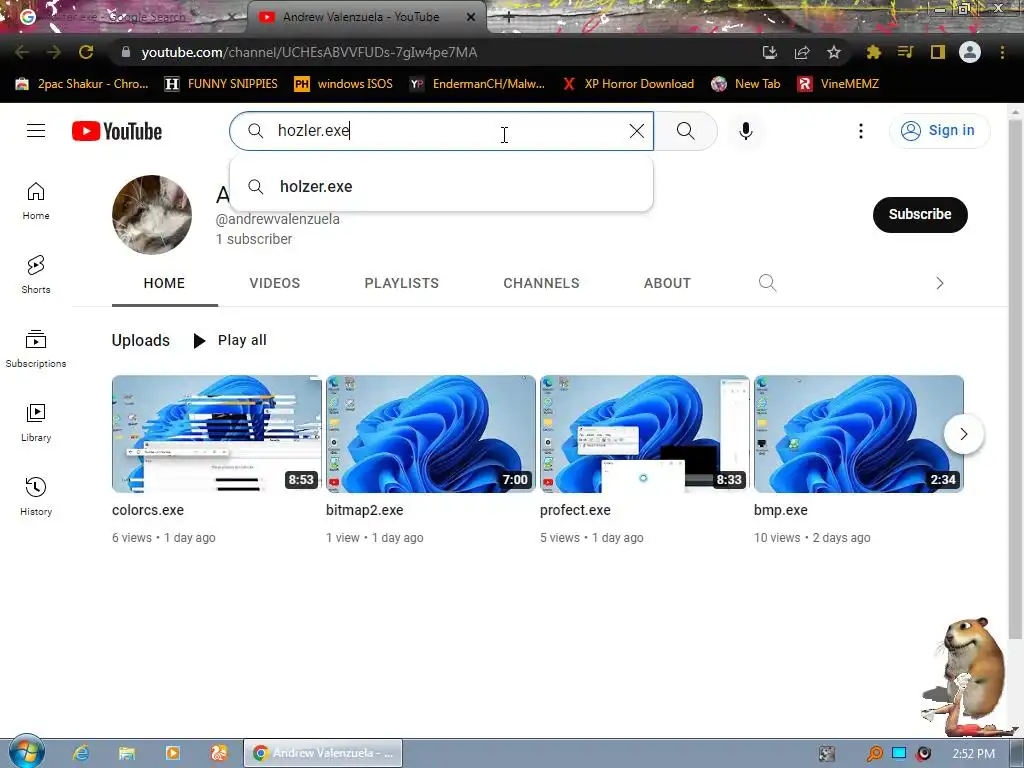Viewport: 1024px width, 768px height.
Task: Click the profect.exe video title
Action: point(575,510)
